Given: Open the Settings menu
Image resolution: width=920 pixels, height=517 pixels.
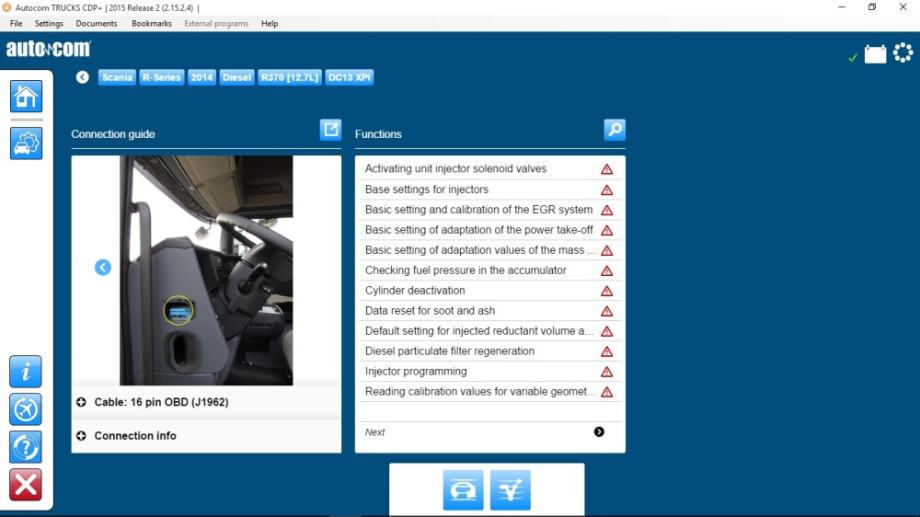Looking at the screenshot, I should click(49, 23).
